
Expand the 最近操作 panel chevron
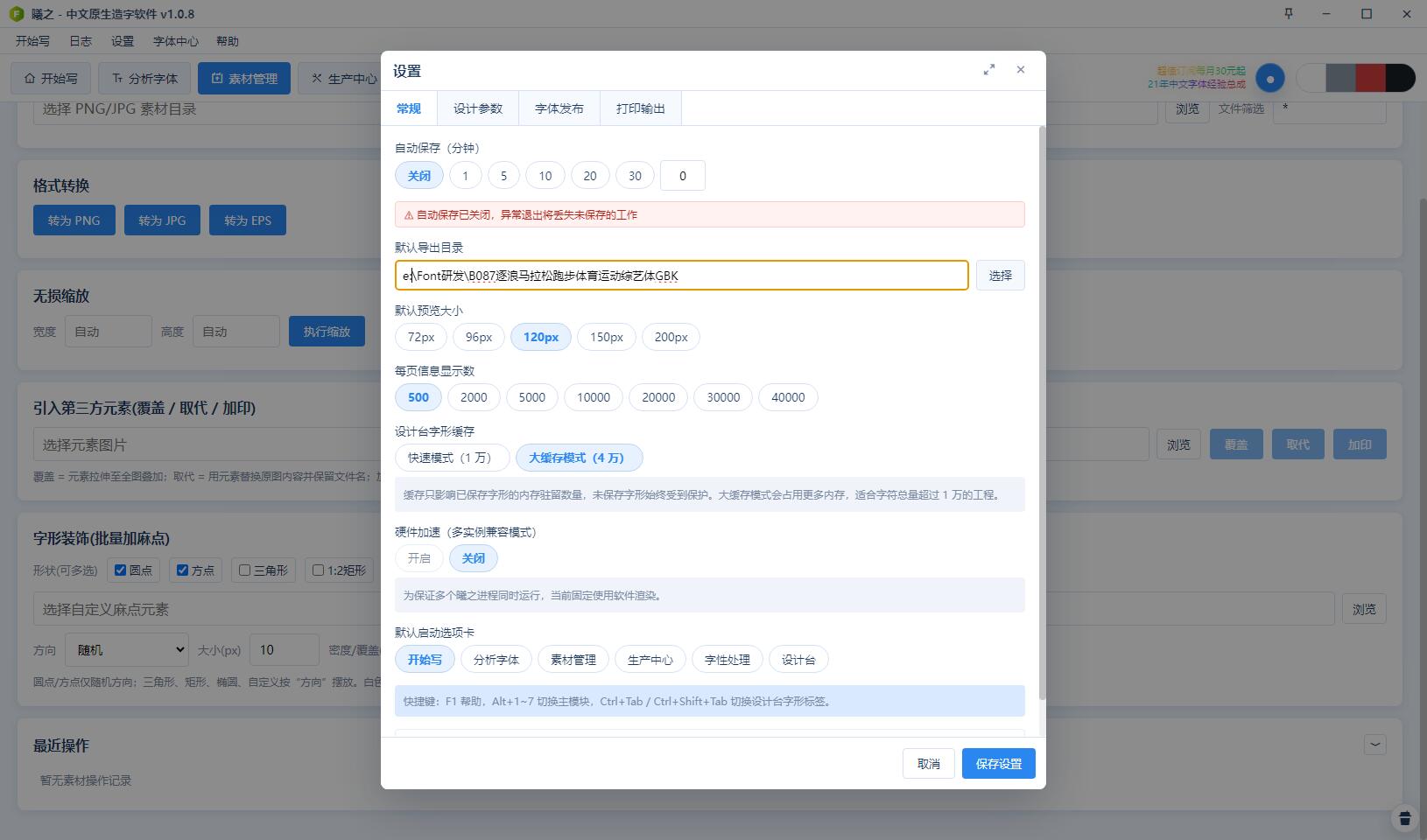(1374, 745)
